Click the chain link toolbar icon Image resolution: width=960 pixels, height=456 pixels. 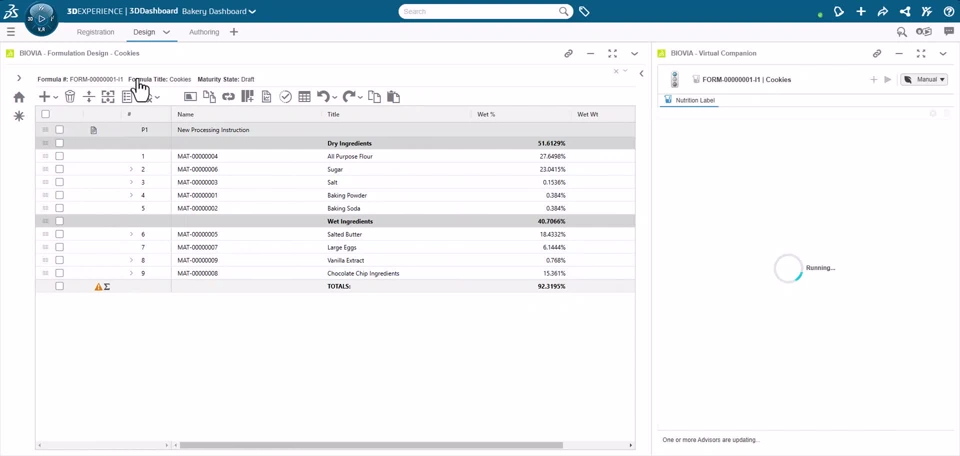[228, 97]
